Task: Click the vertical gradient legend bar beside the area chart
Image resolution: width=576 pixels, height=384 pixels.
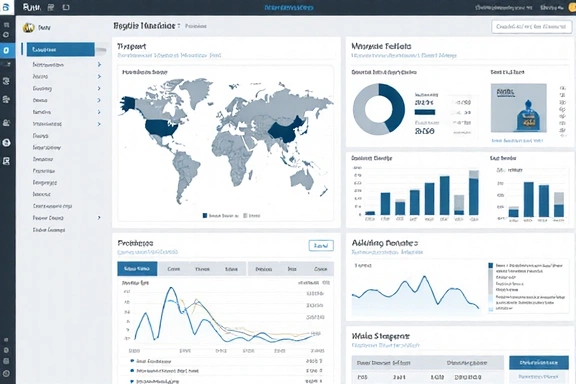Action: pos(490,287)
